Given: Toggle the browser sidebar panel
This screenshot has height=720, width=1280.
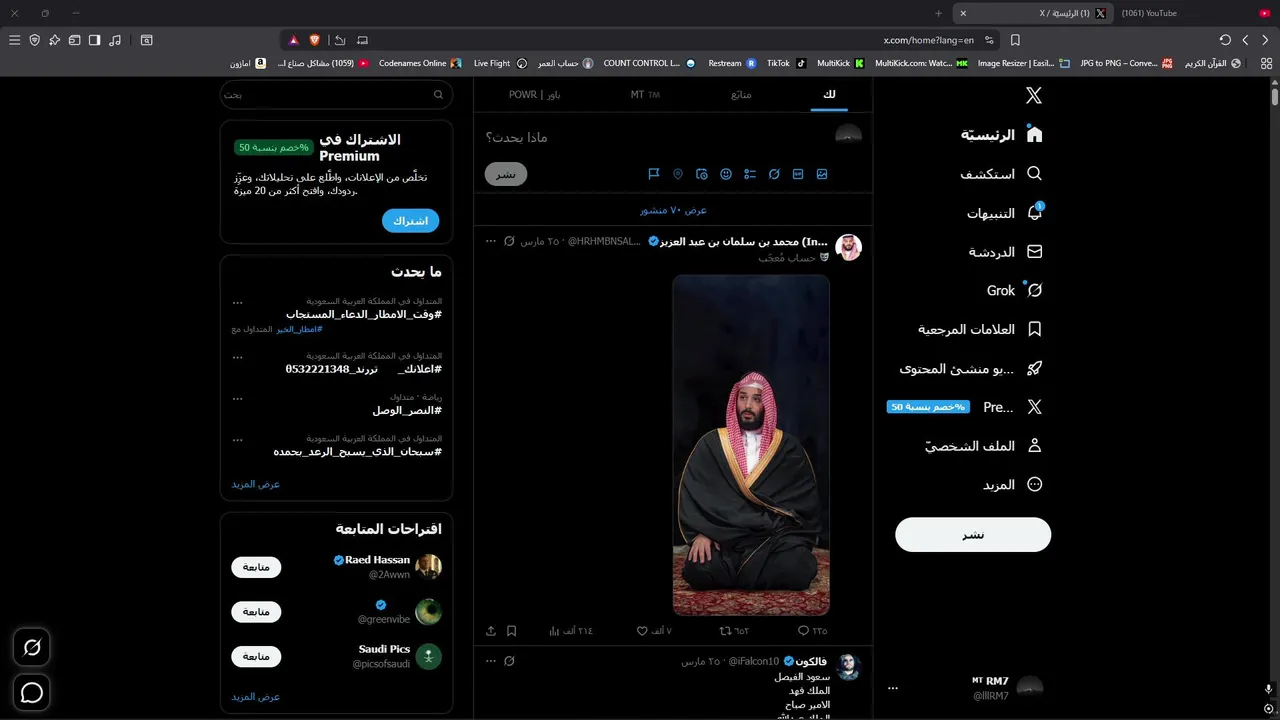Looking at the screenshot, I should (94, 40).
